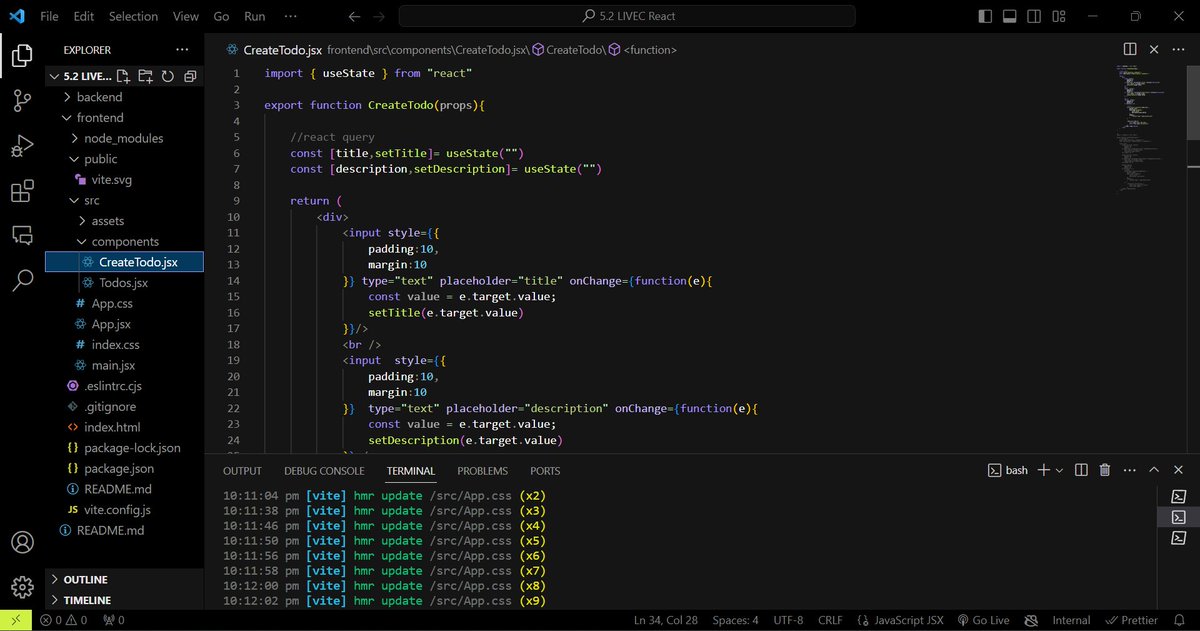Screen dimensions: 1200x631
Task: Select the first terminal instance in list
Action: pos(1179,496)
